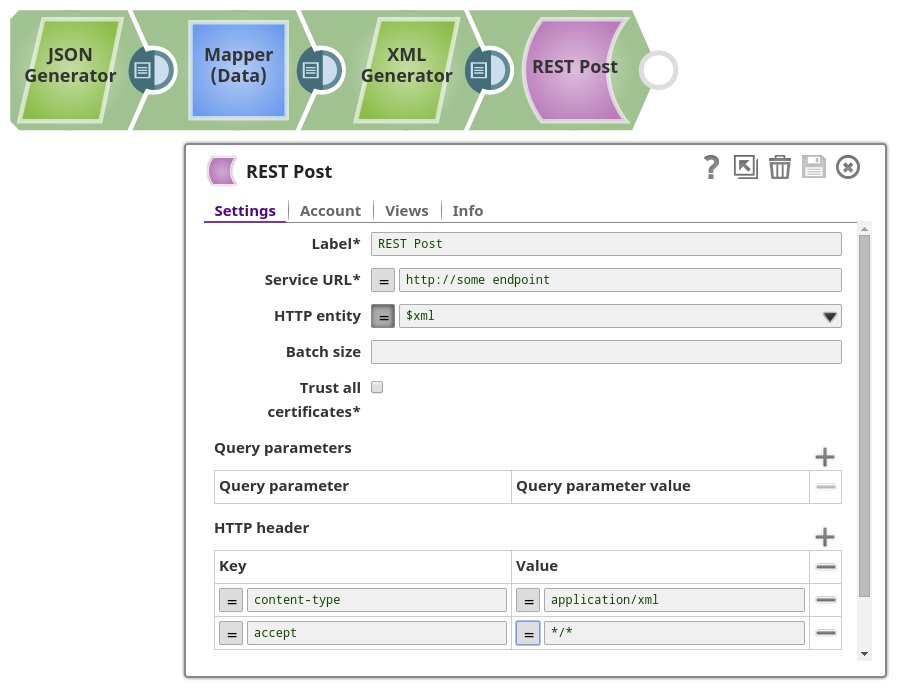Image resolution: width=898 pixels, height=687 pixels.
Task: Remove the accept HTTP header row
Action: click(x=826, y=633)
